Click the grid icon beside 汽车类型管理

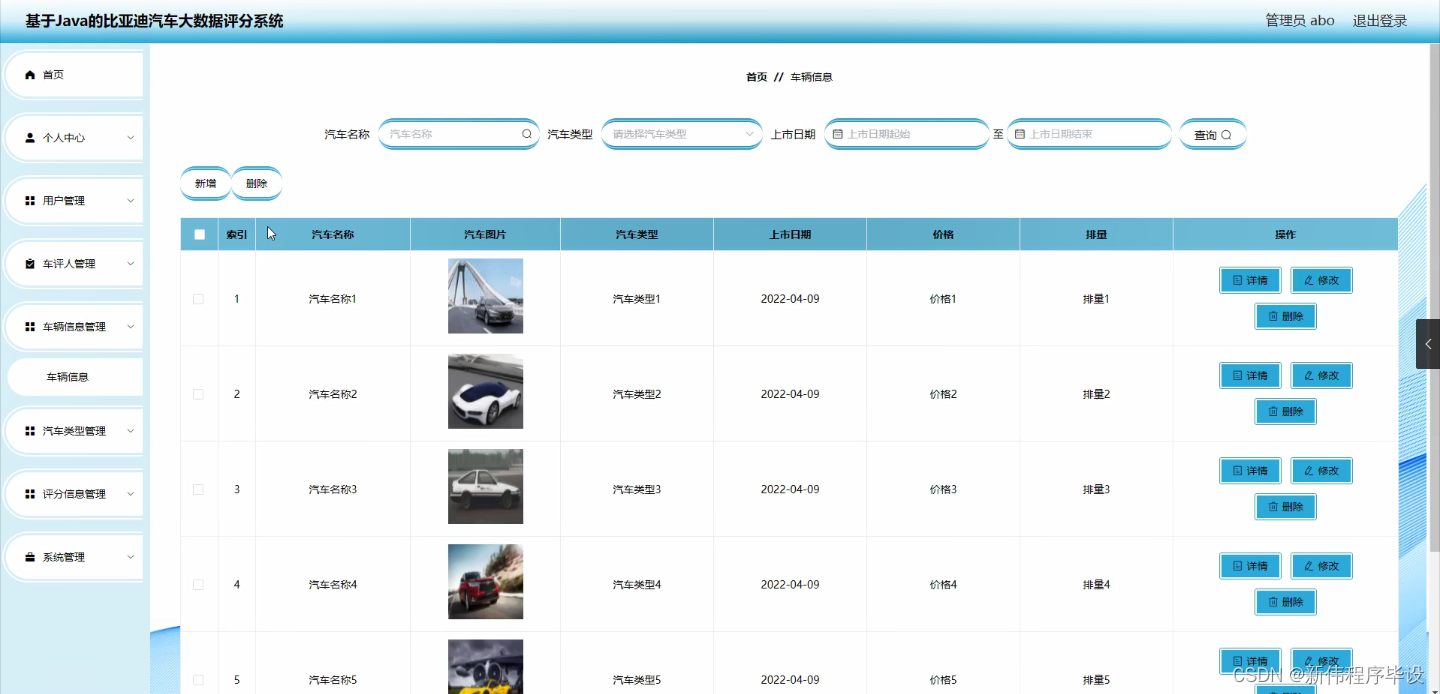click(30, 431)
